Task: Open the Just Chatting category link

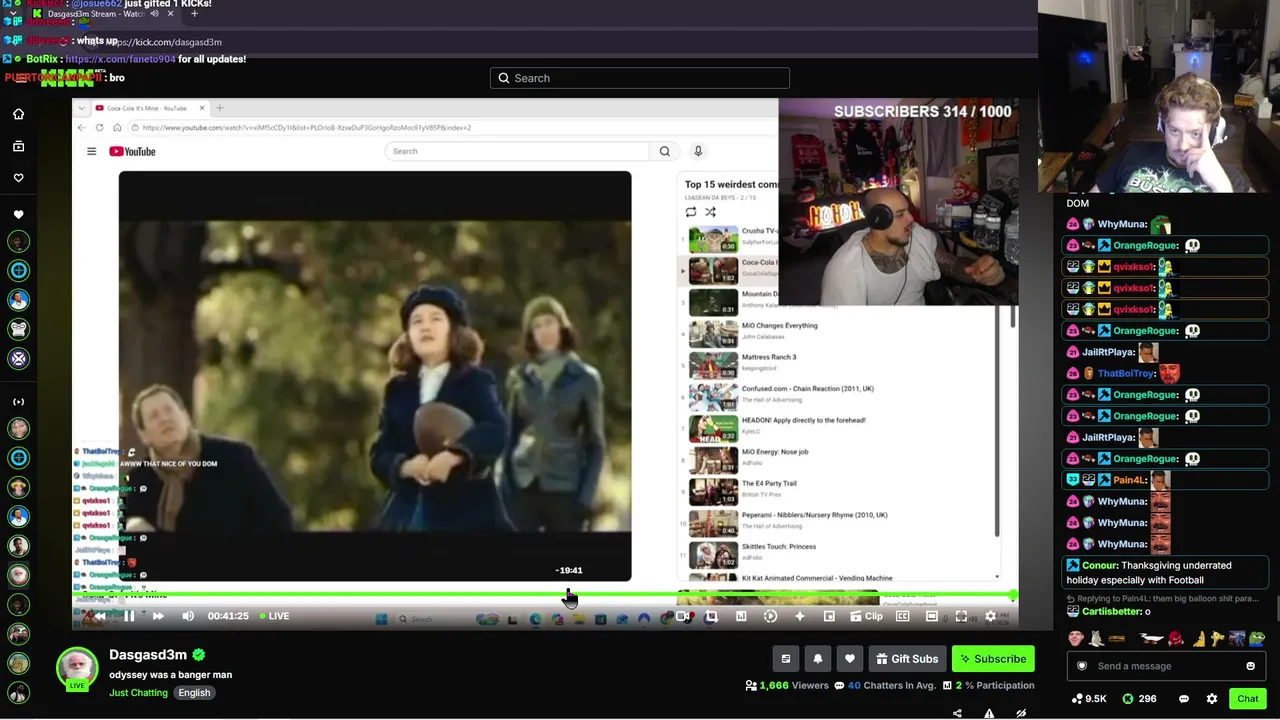Action: tap(138, 693)
